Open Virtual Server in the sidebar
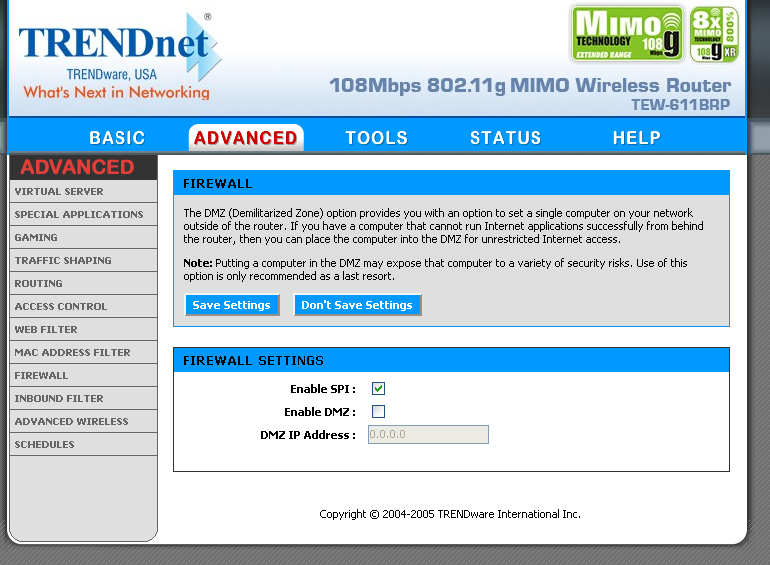 83,191
